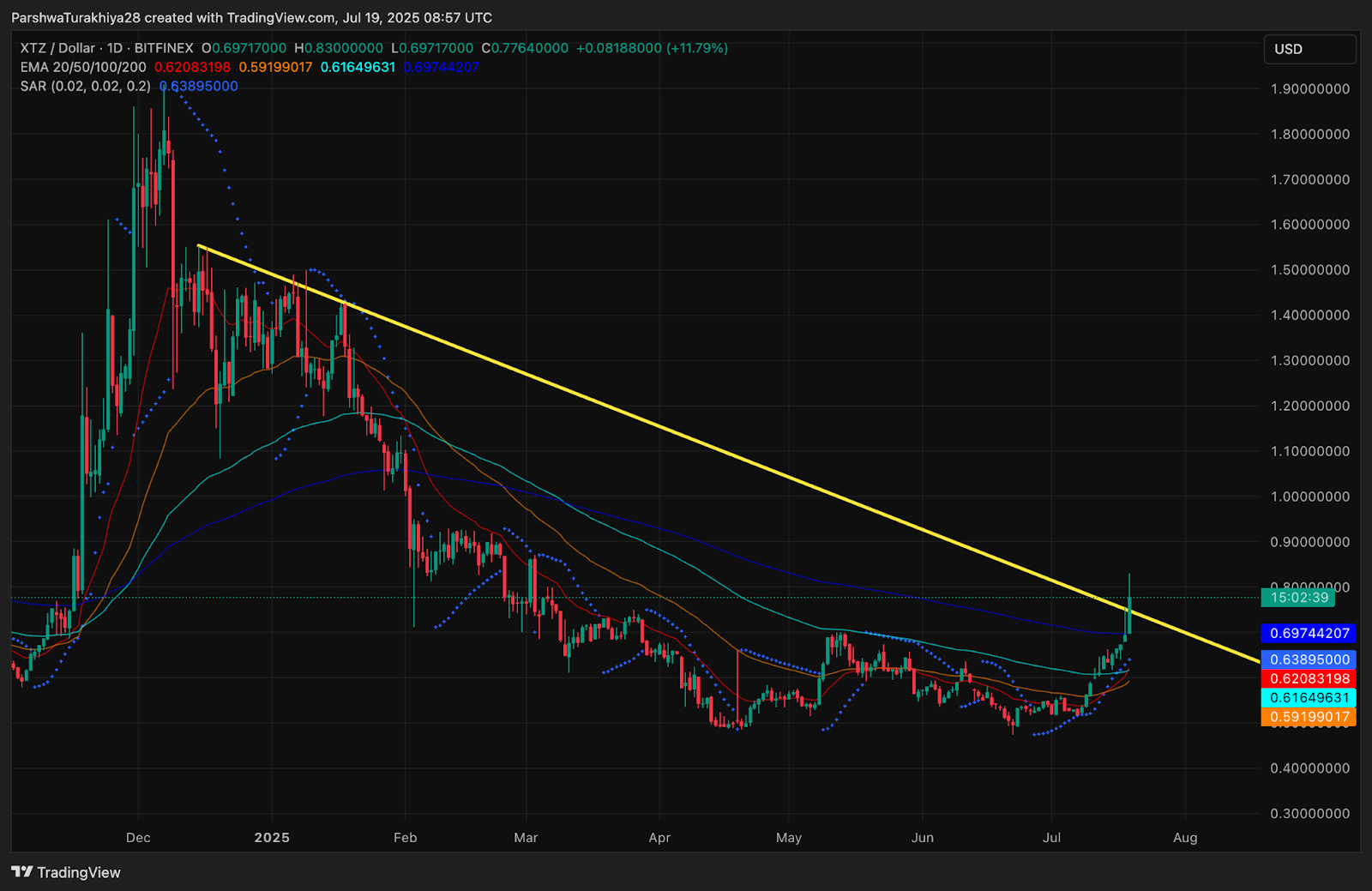Click the 0.63895000 SAR price axis label
The height and width of the screenshot is (891, 1372).
(1309, 659)
